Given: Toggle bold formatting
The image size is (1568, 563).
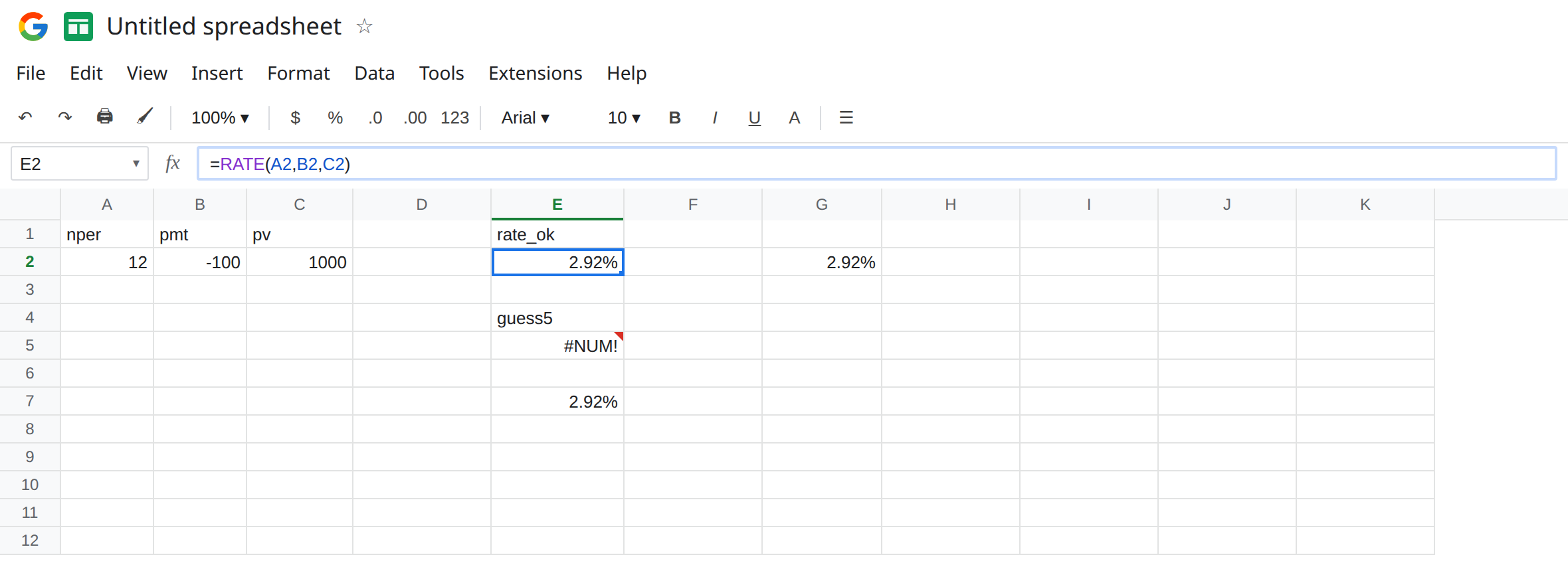Looking at the screenshot, I should [674, 118].
